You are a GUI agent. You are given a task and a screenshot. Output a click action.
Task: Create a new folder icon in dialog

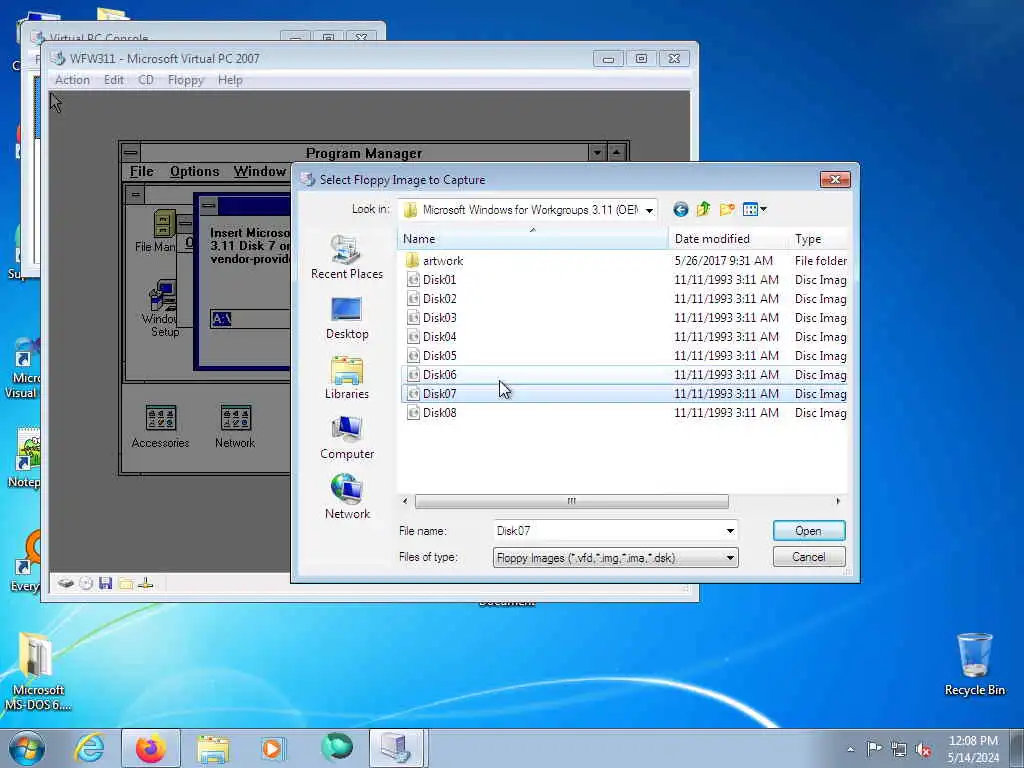pos(727,210)
